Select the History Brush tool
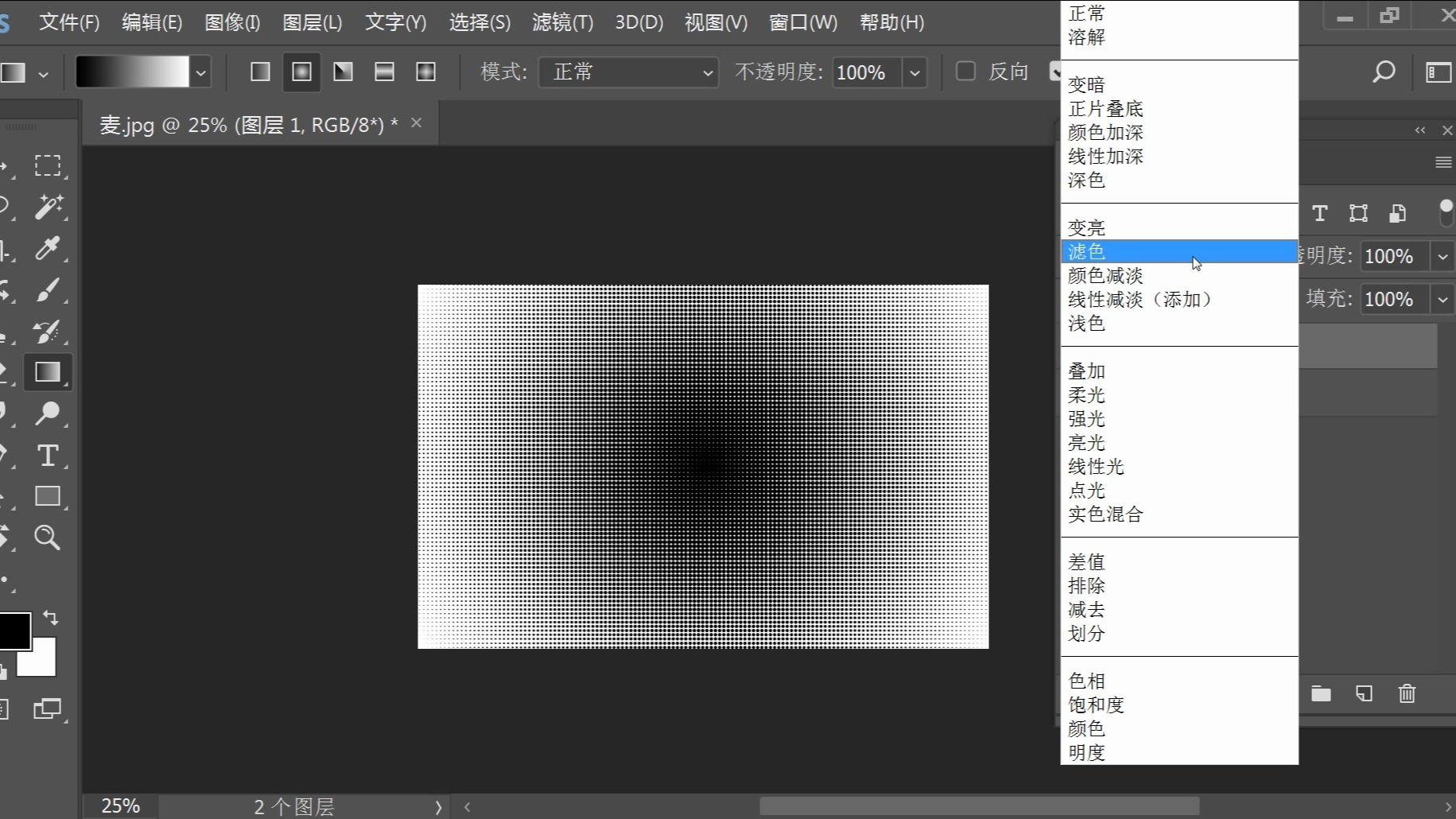This screenshot has width=1456, height=819. [48, 331]
